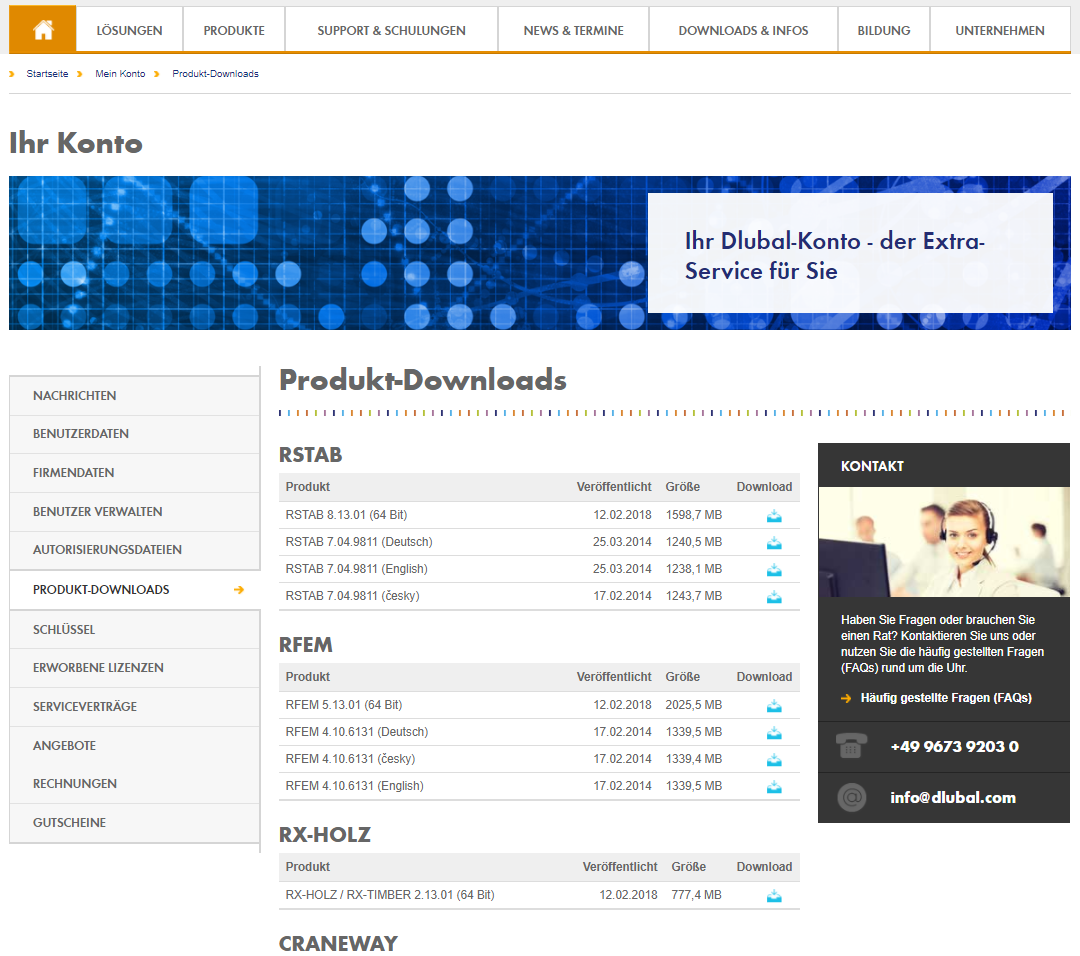Download RSTAB 8.13.01 (64 Bit)
The image size is (1080, 956).
click(773, 517)
